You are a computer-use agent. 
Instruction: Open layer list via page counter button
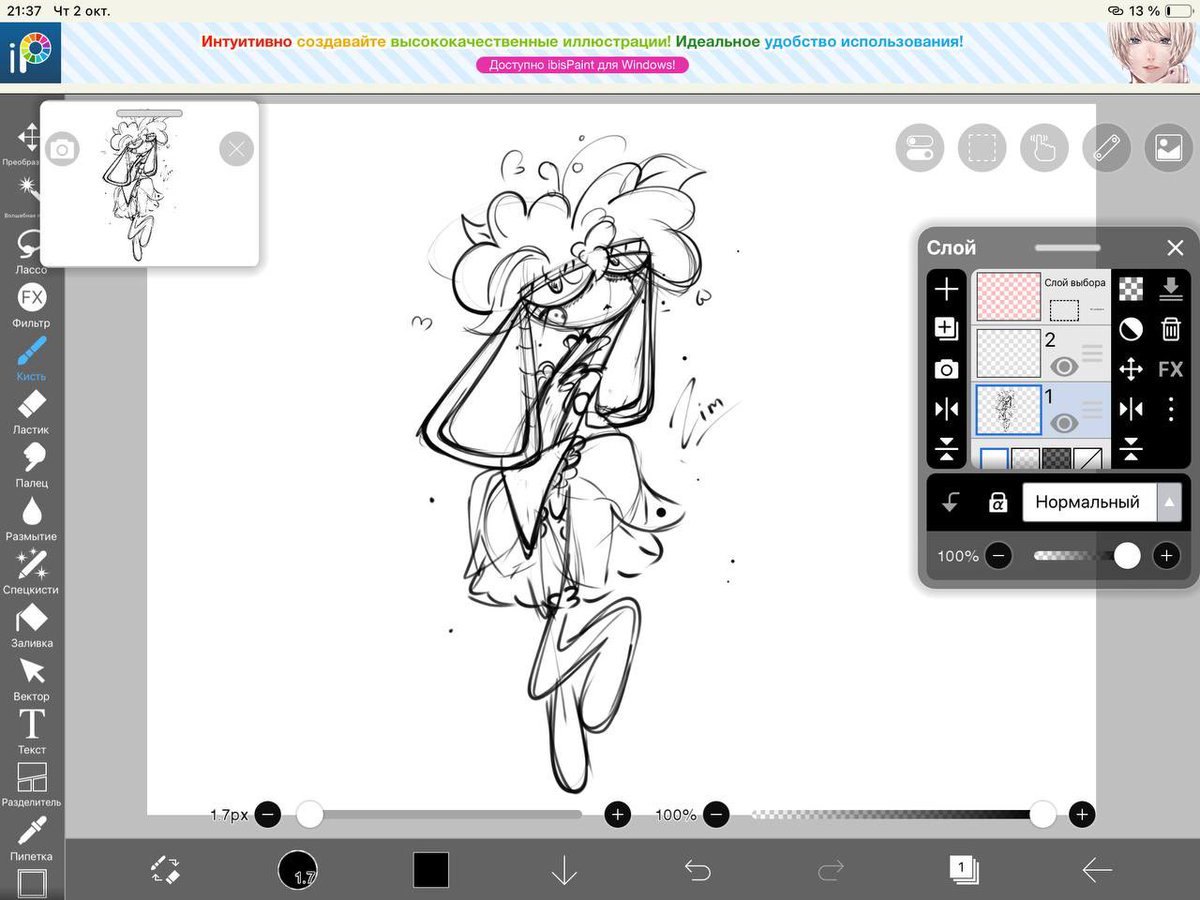(961, 869)
